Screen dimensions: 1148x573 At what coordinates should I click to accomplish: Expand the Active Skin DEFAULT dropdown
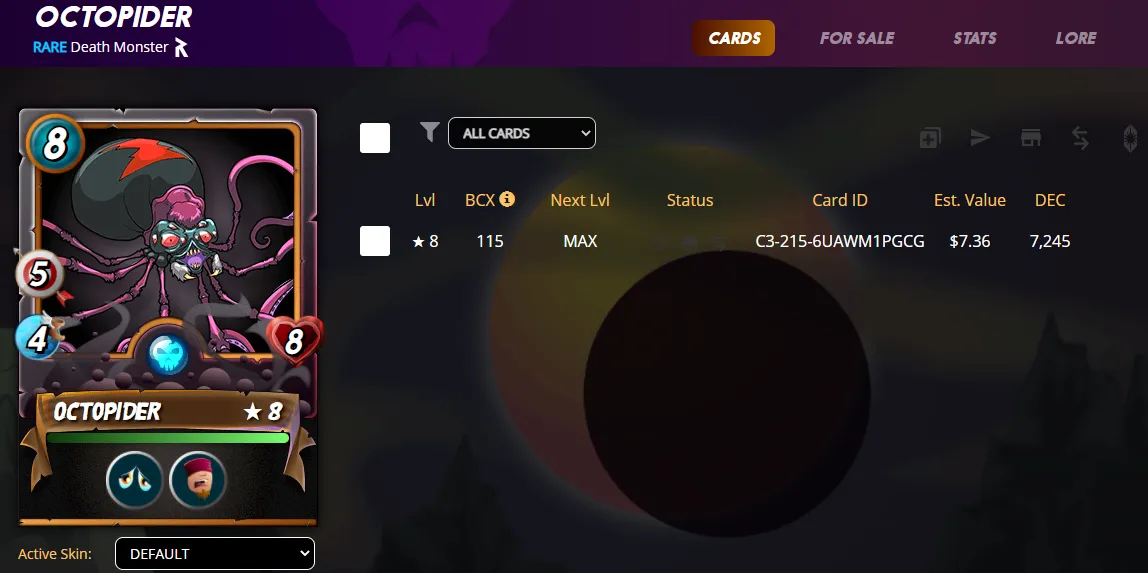point(215,554)
